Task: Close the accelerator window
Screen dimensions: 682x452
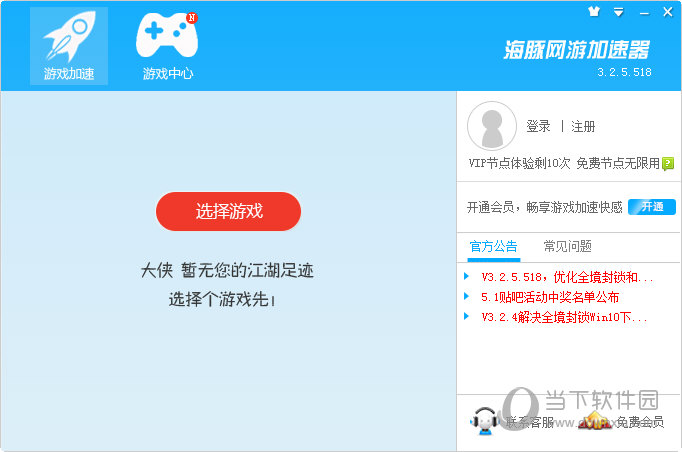Action: tap(668, 12)
